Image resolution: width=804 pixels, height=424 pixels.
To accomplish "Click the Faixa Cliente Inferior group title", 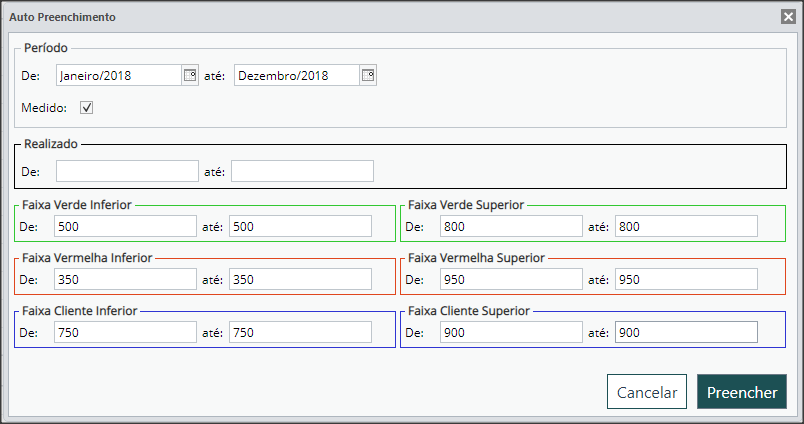I will [x=79, y=311].
